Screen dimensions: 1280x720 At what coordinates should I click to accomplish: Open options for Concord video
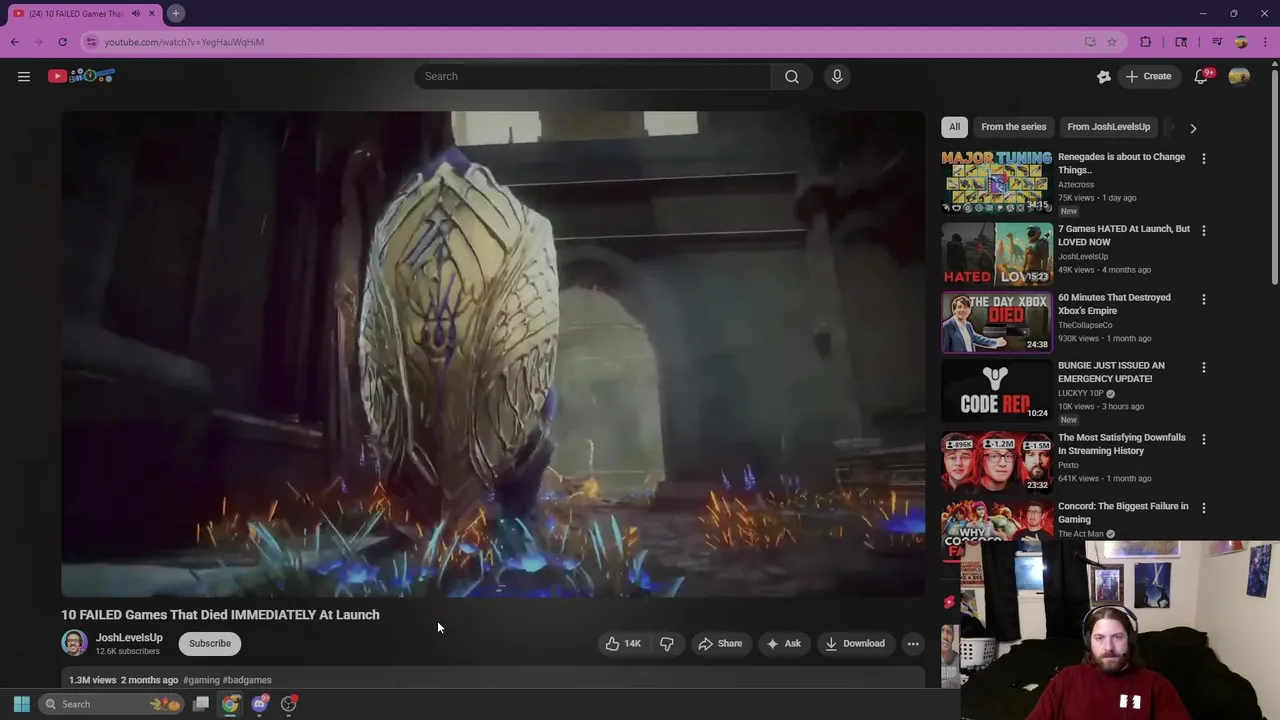pyautogui.click(x=1204, y=508)
